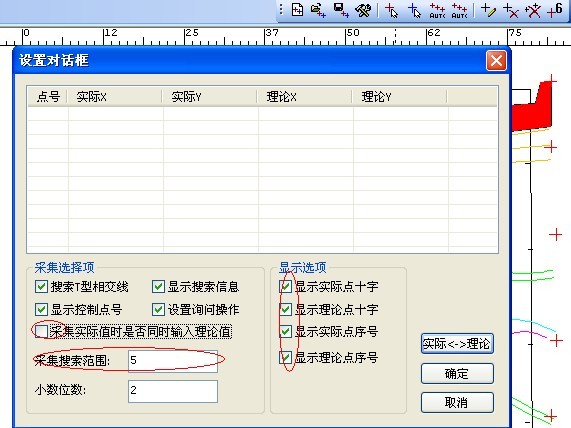Viewport: 571px width, 428px height.
Task: Click the new points file icon
Action: pos(298,10)
